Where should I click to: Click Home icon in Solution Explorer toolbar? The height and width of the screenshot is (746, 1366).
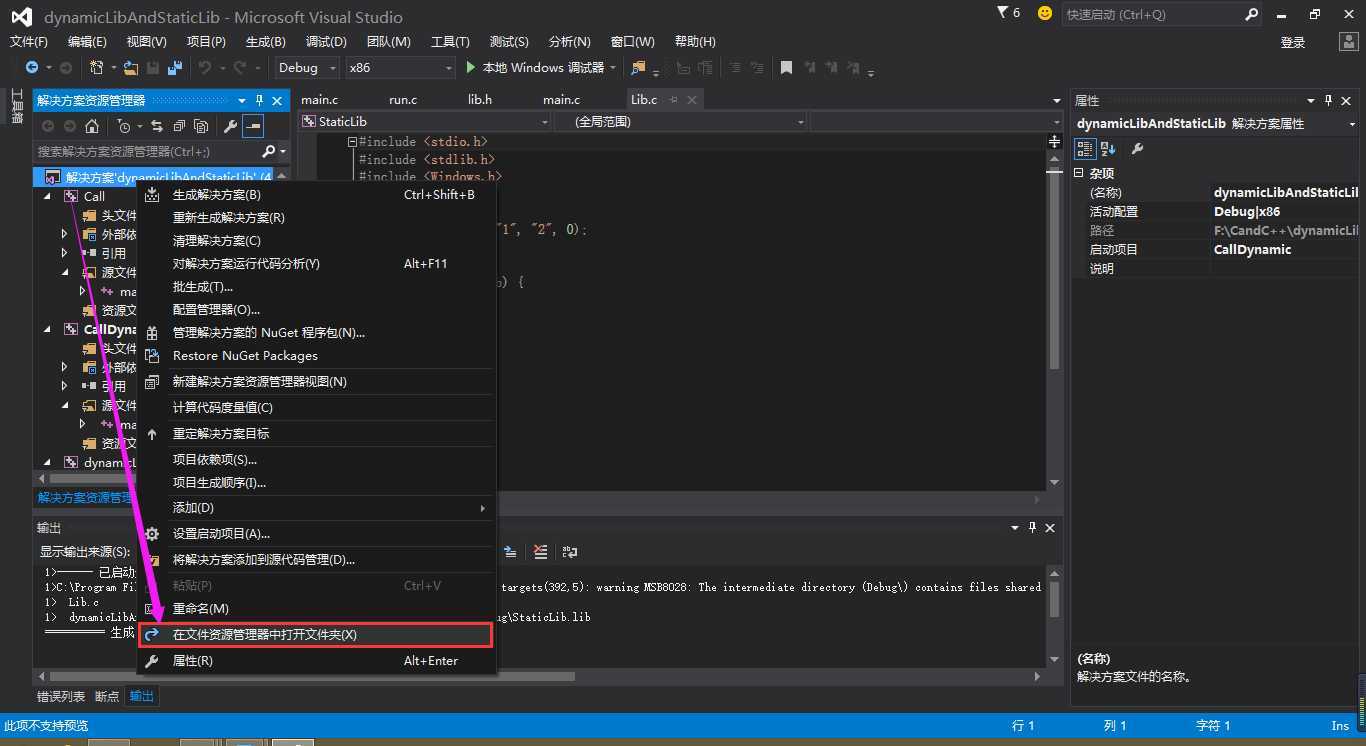[x=92, y=126]
